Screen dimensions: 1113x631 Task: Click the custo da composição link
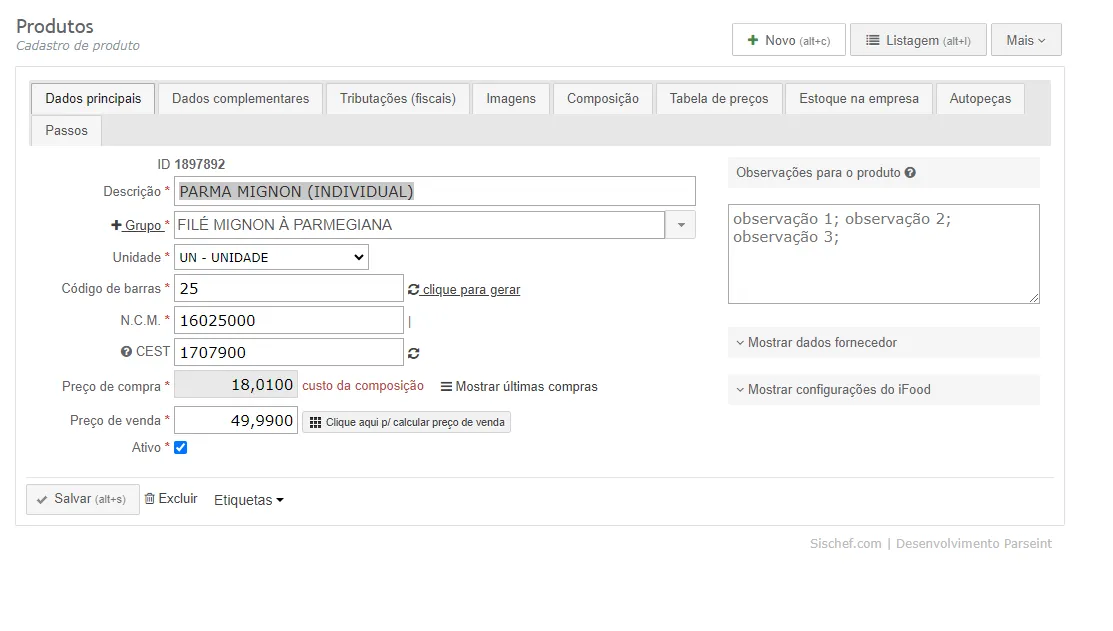(x=363, y=386)
